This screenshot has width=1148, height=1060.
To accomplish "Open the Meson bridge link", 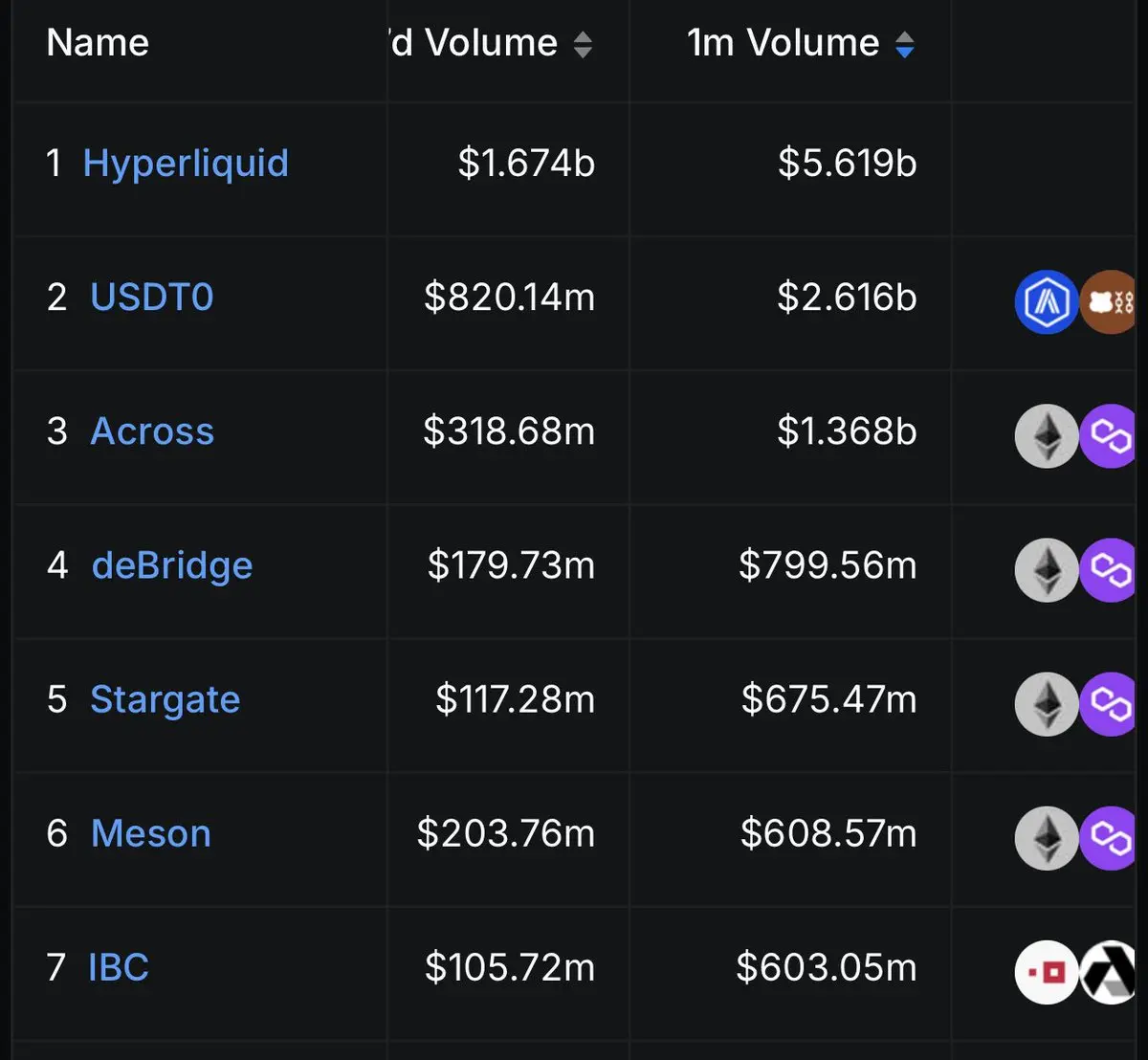I will coord(151,833).
